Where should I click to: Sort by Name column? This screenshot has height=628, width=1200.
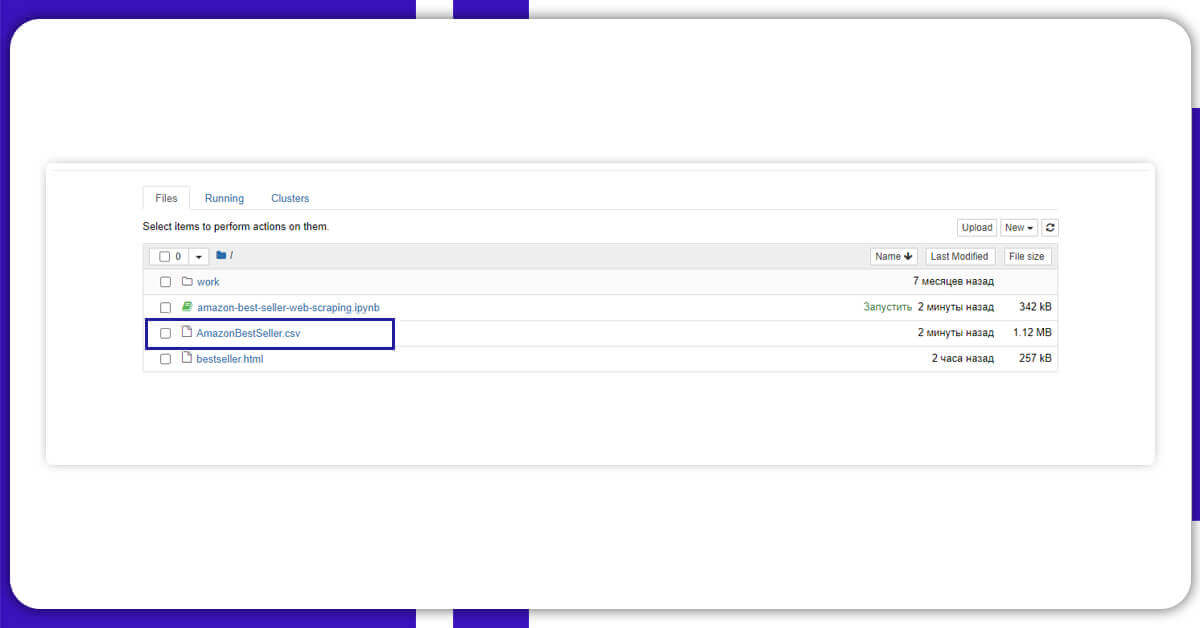(x=894, y=256)
